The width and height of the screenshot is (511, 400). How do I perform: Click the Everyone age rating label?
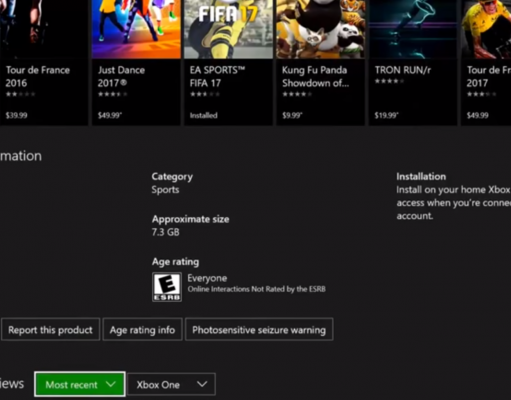click(x=207, y=278)
